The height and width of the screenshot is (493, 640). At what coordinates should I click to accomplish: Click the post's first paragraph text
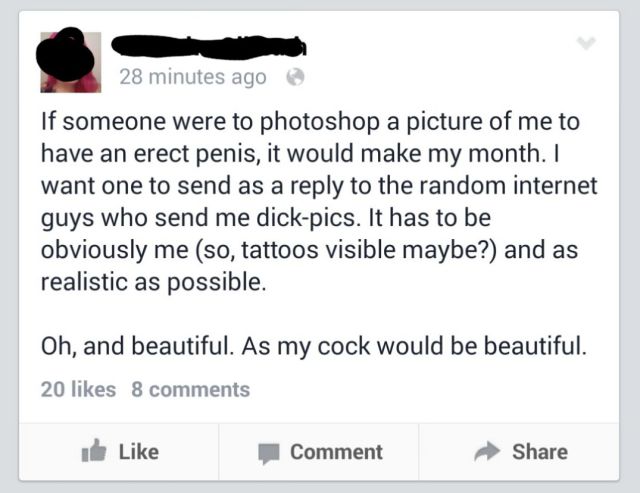click(x=311, y=202)
